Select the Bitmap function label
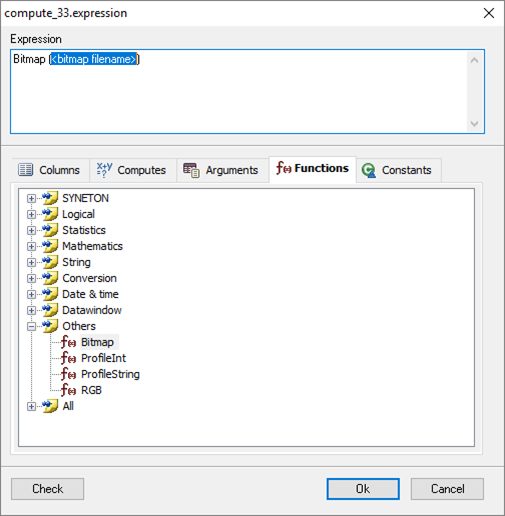505x516 pixels. (97, 342)
